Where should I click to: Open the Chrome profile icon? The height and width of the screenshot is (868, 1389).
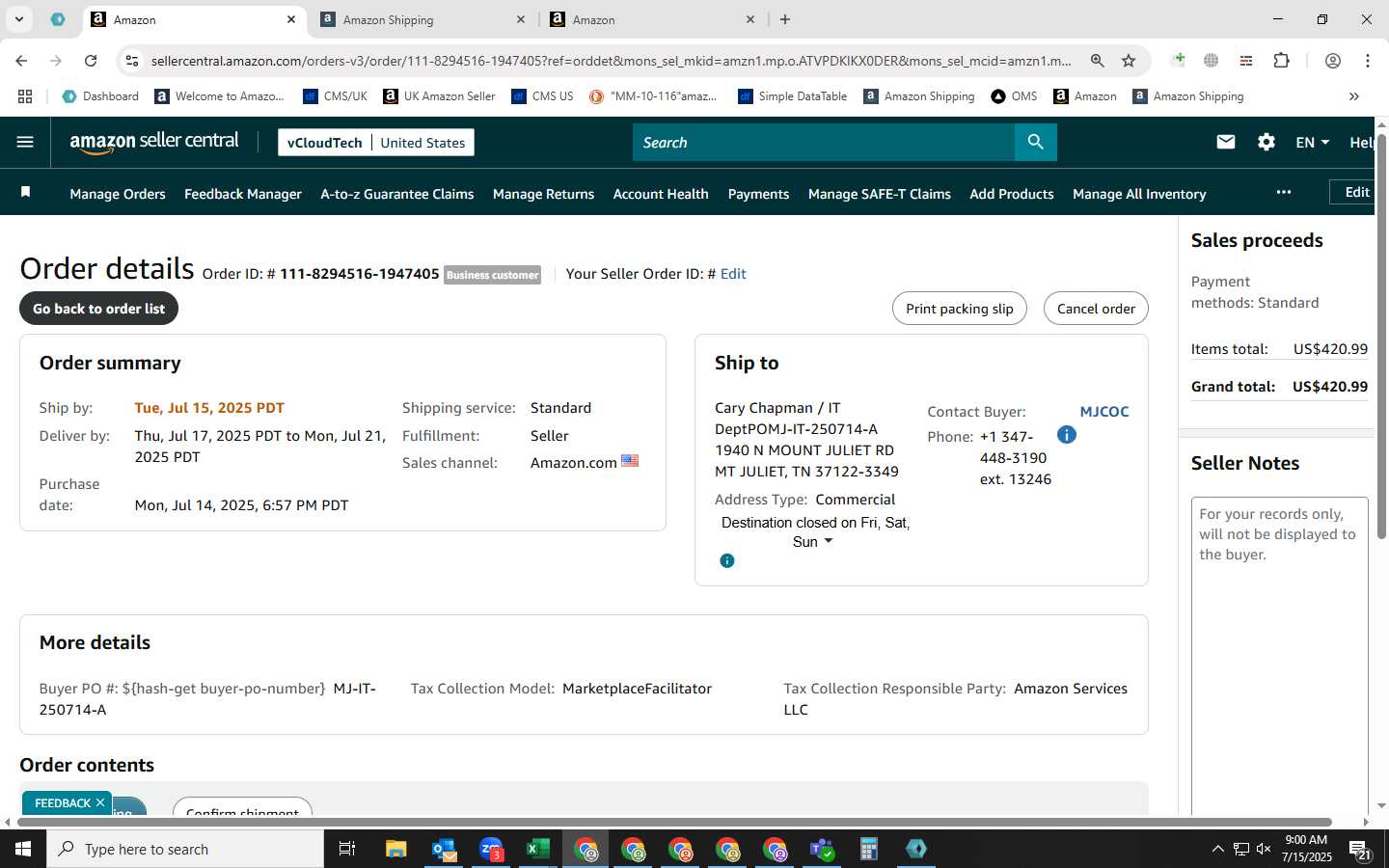(1333, 61)
